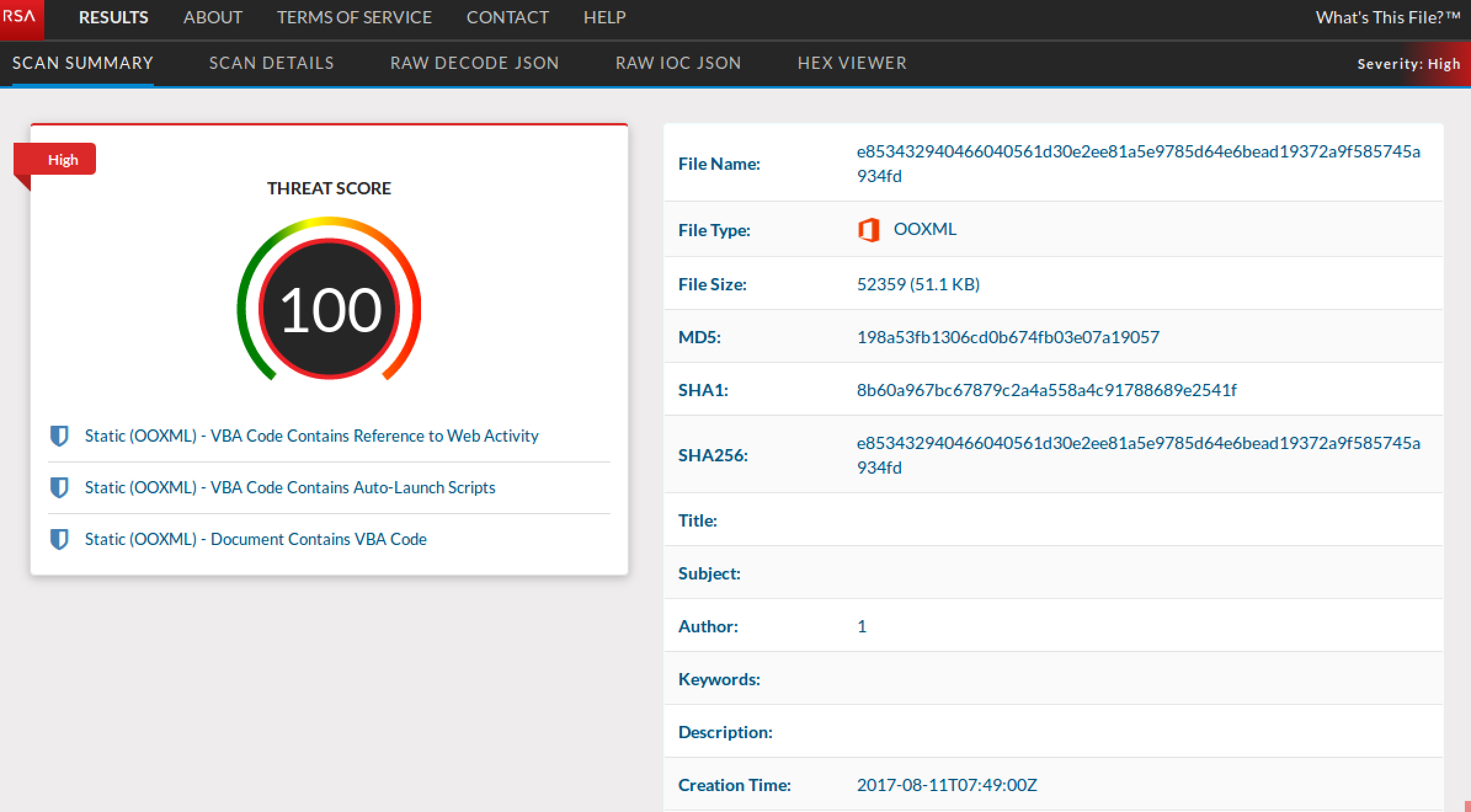Image resolution: width=1471 pixels, height=812 pixels.
Task: Select the Scan Summary tab
Action: [82, 63]
